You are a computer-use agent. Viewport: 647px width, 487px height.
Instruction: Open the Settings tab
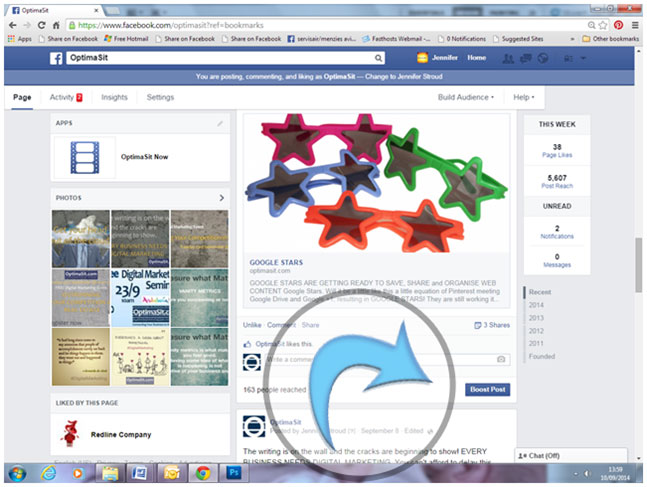coord(160,97)
